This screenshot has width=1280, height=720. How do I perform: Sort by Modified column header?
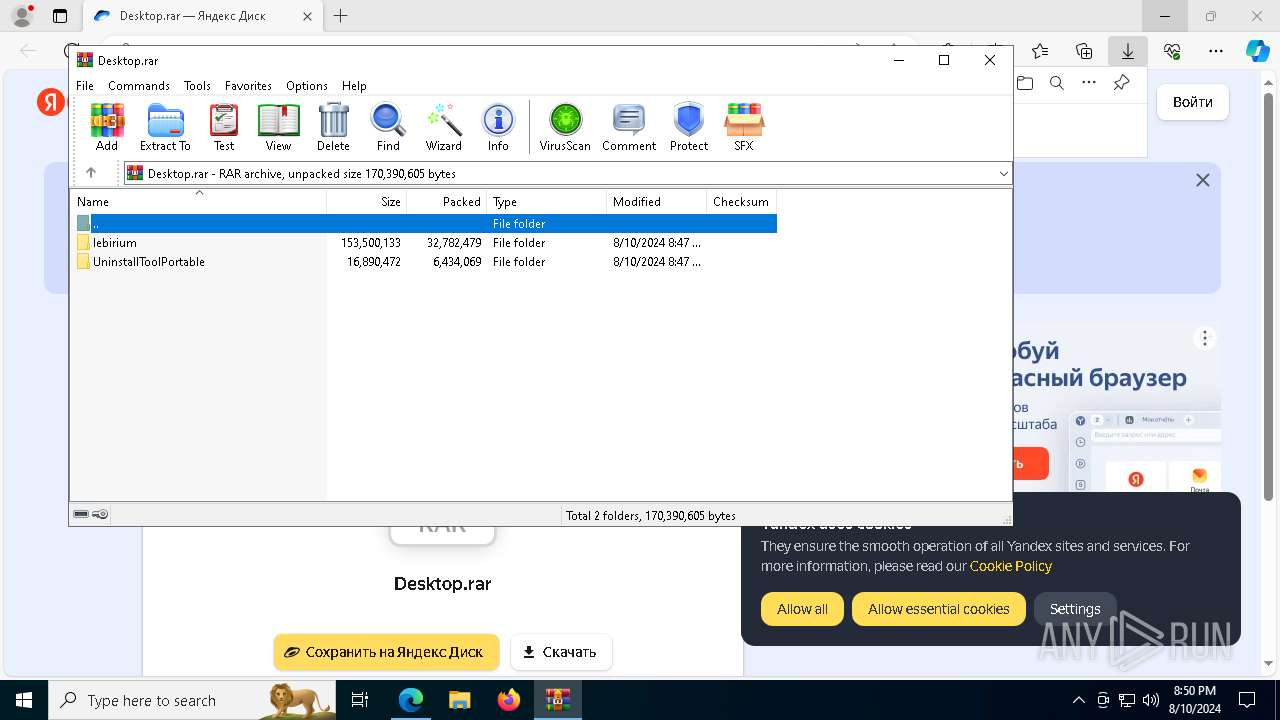(657, 202)
